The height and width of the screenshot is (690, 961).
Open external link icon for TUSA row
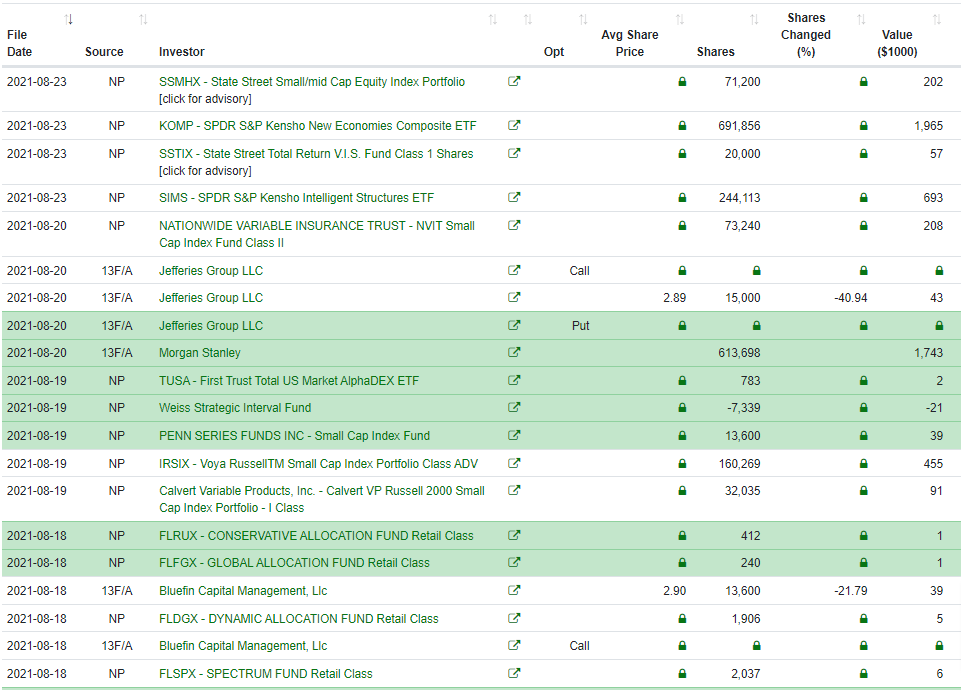click(514, 380)
